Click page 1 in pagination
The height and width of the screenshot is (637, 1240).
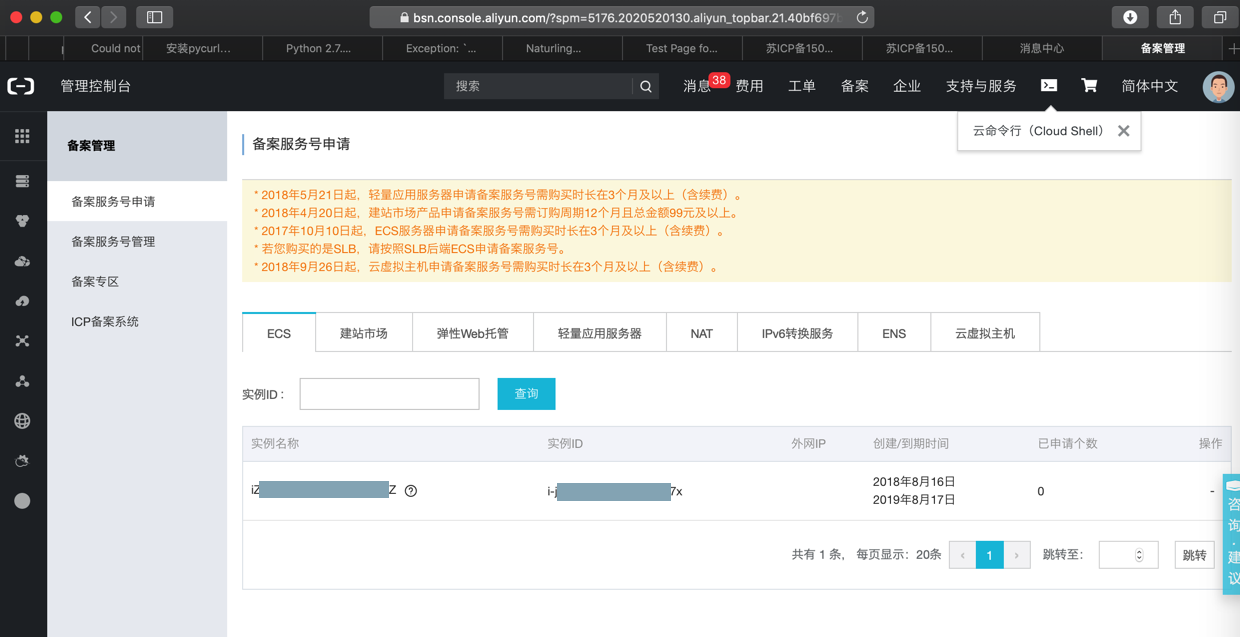[x=989, y=555]
